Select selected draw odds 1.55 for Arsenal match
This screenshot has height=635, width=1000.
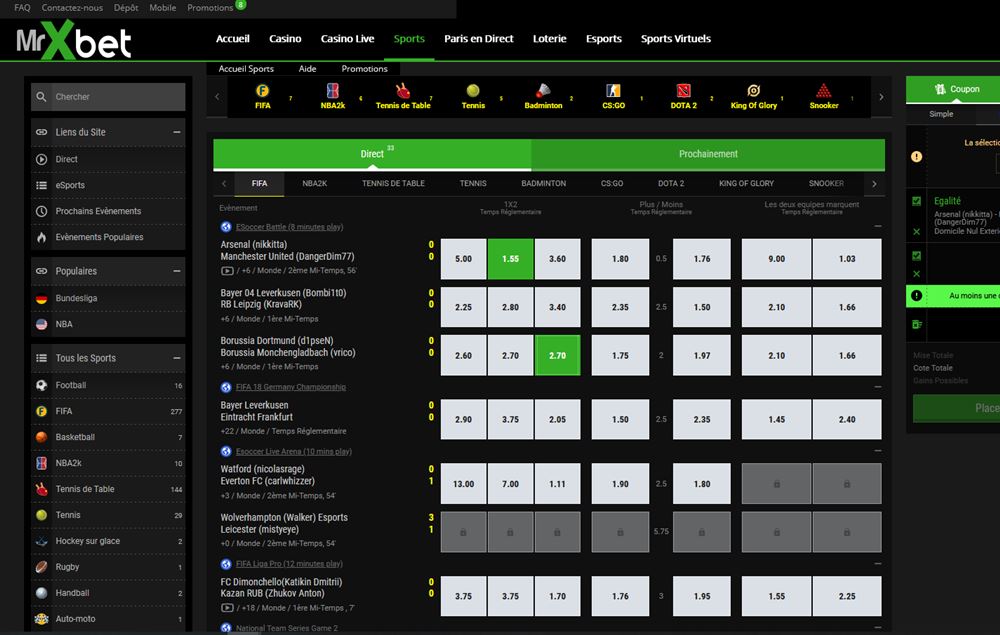point(510,259)
